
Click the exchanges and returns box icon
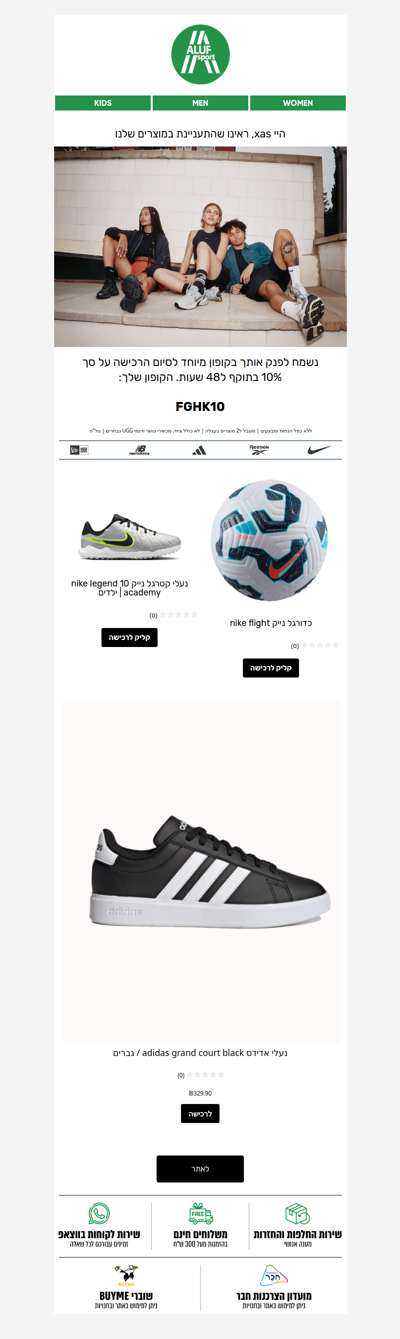pyautogui.click(x=297, y=1214)
